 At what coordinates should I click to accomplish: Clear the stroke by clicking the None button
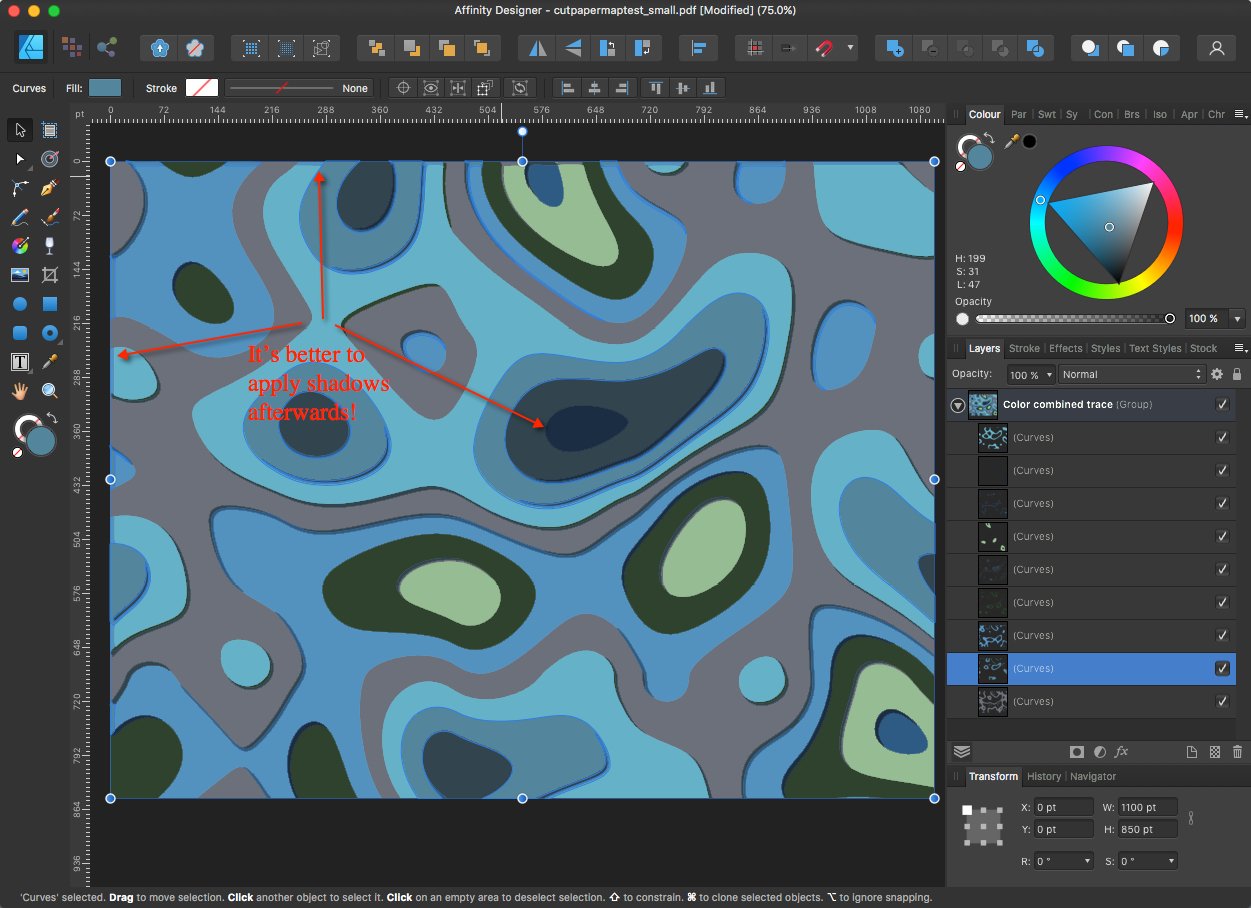click(354, 88)
